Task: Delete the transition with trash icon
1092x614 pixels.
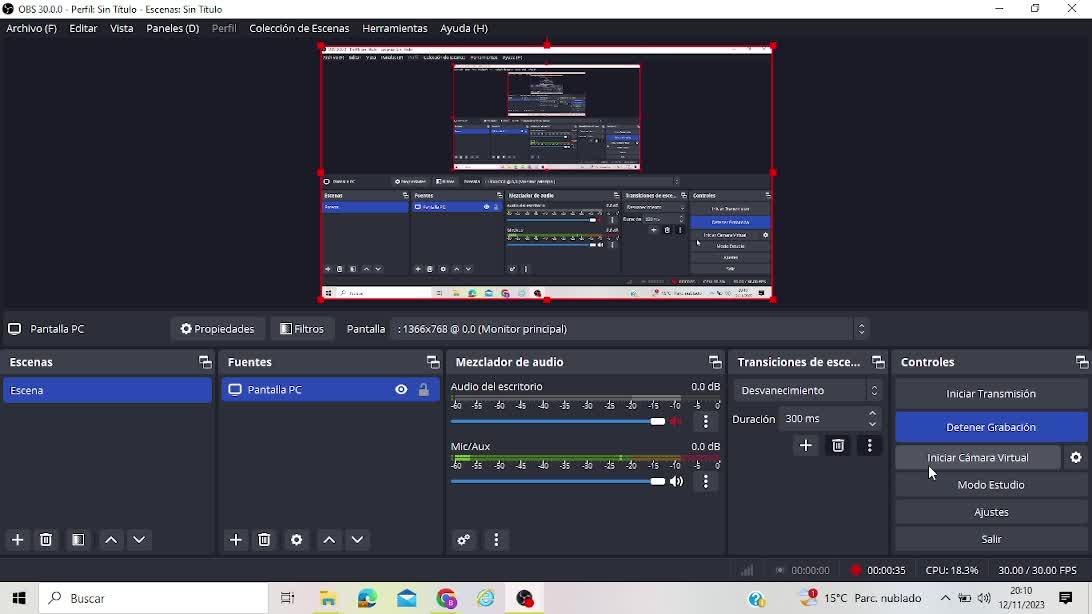Action: [838, 446]
